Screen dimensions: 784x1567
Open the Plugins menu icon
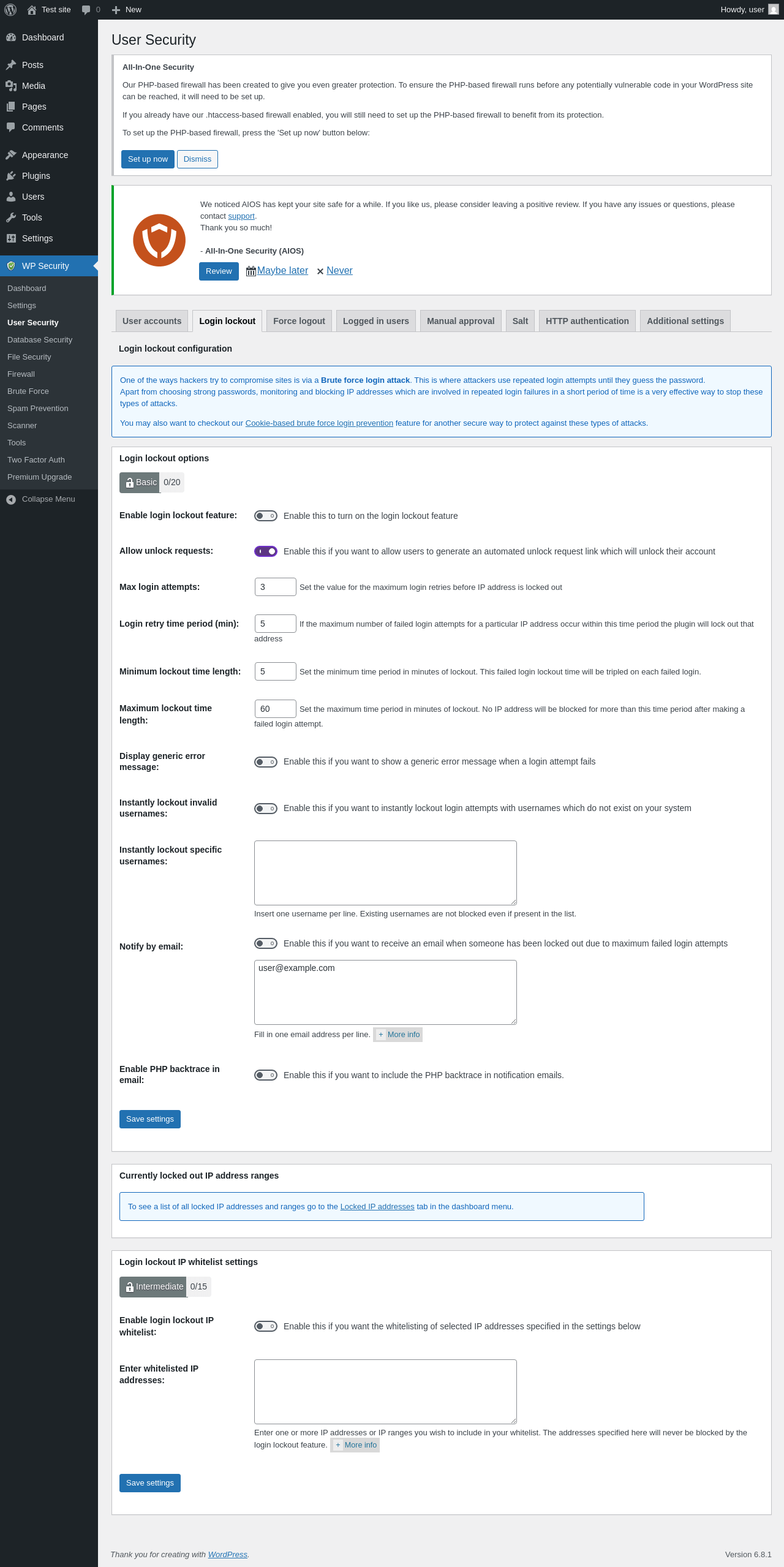(11, 176)
